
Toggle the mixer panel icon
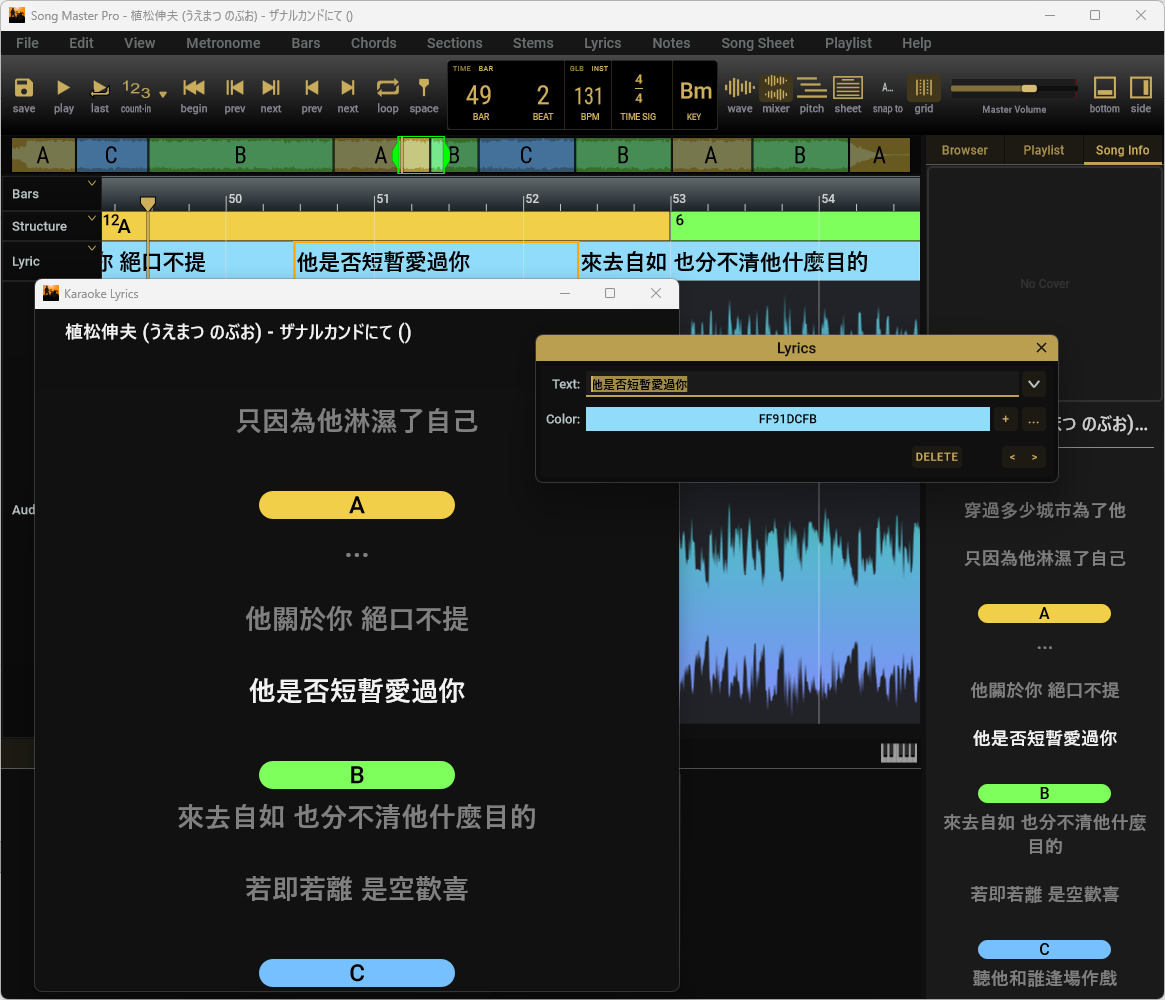776,88
